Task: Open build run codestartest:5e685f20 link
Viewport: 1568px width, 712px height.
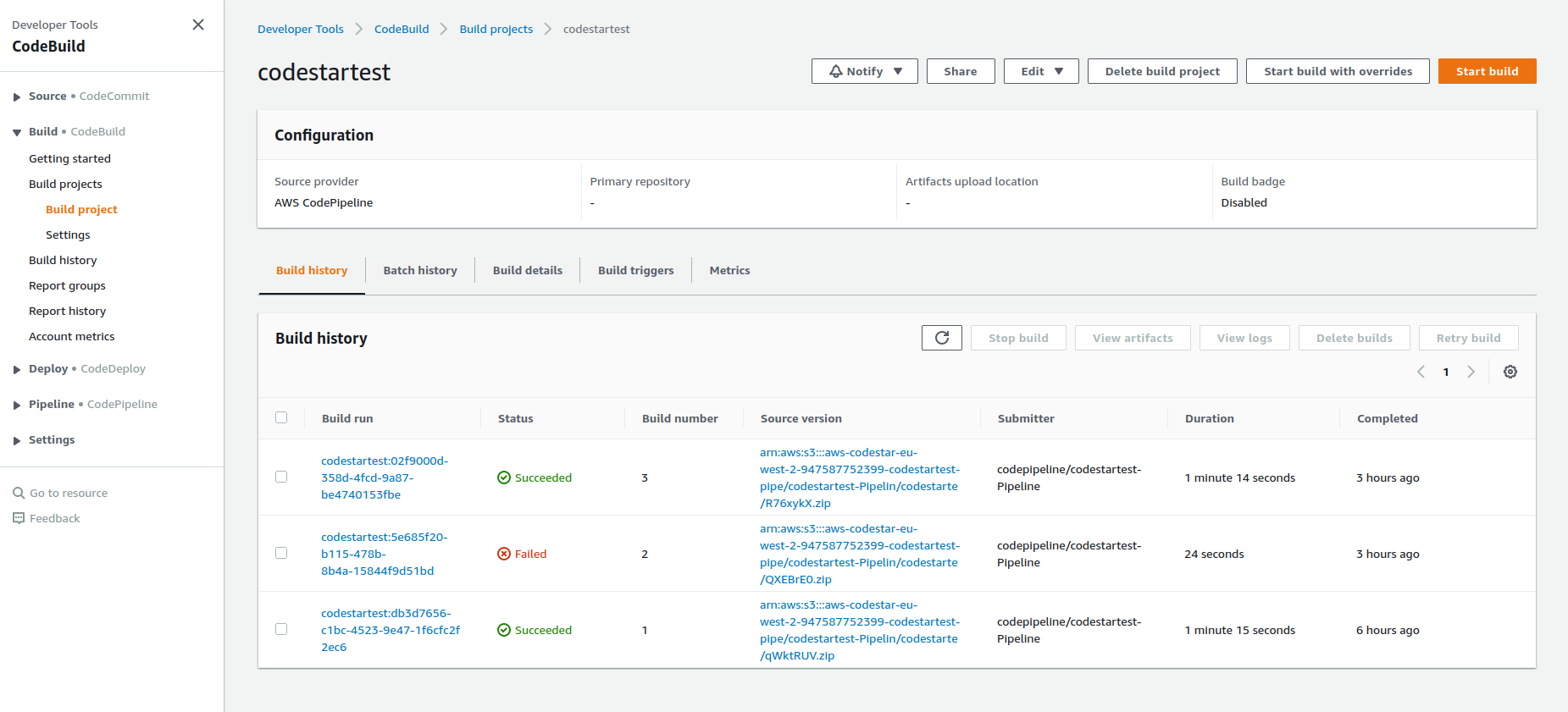Action: pyautogui.click(x=385, y=554)
